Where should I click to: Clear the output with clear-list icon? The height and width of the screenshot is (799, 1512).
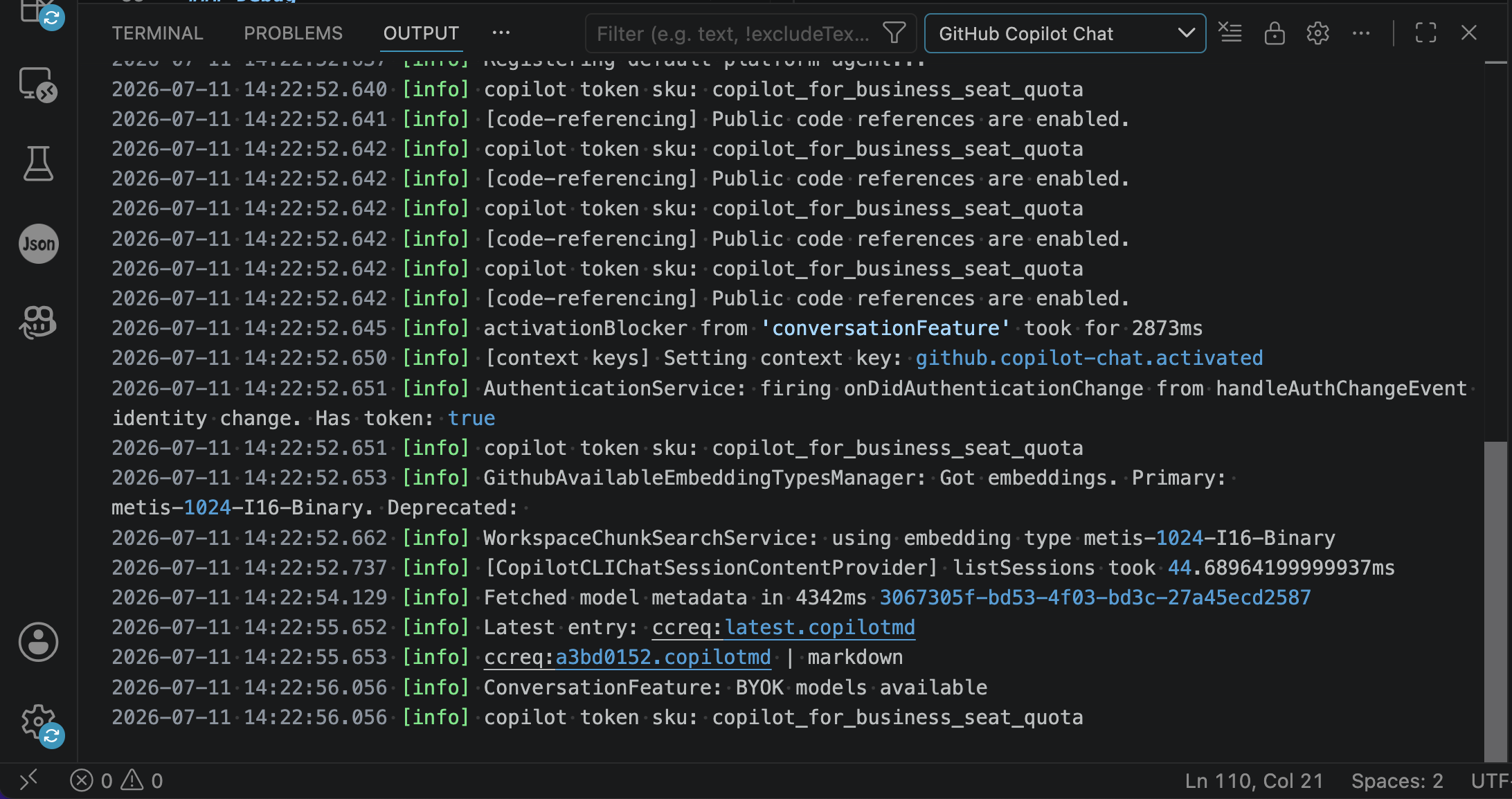coord(1230,33)
